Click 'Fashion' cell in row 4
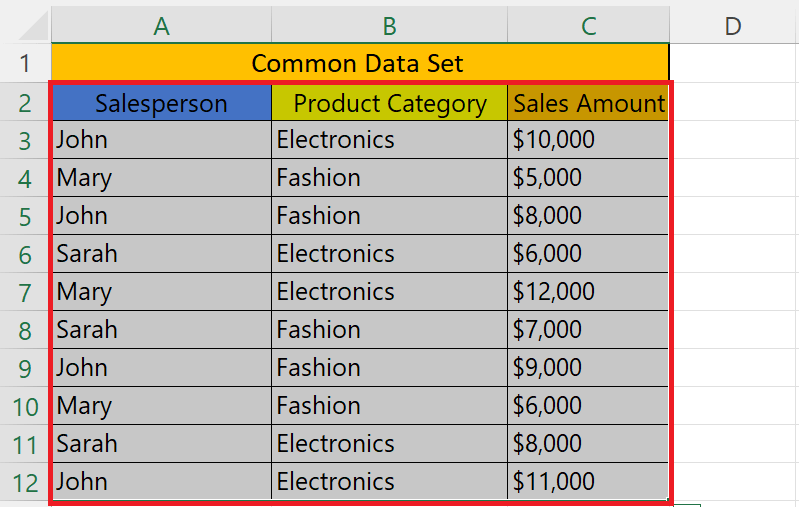 pos(389,178)
